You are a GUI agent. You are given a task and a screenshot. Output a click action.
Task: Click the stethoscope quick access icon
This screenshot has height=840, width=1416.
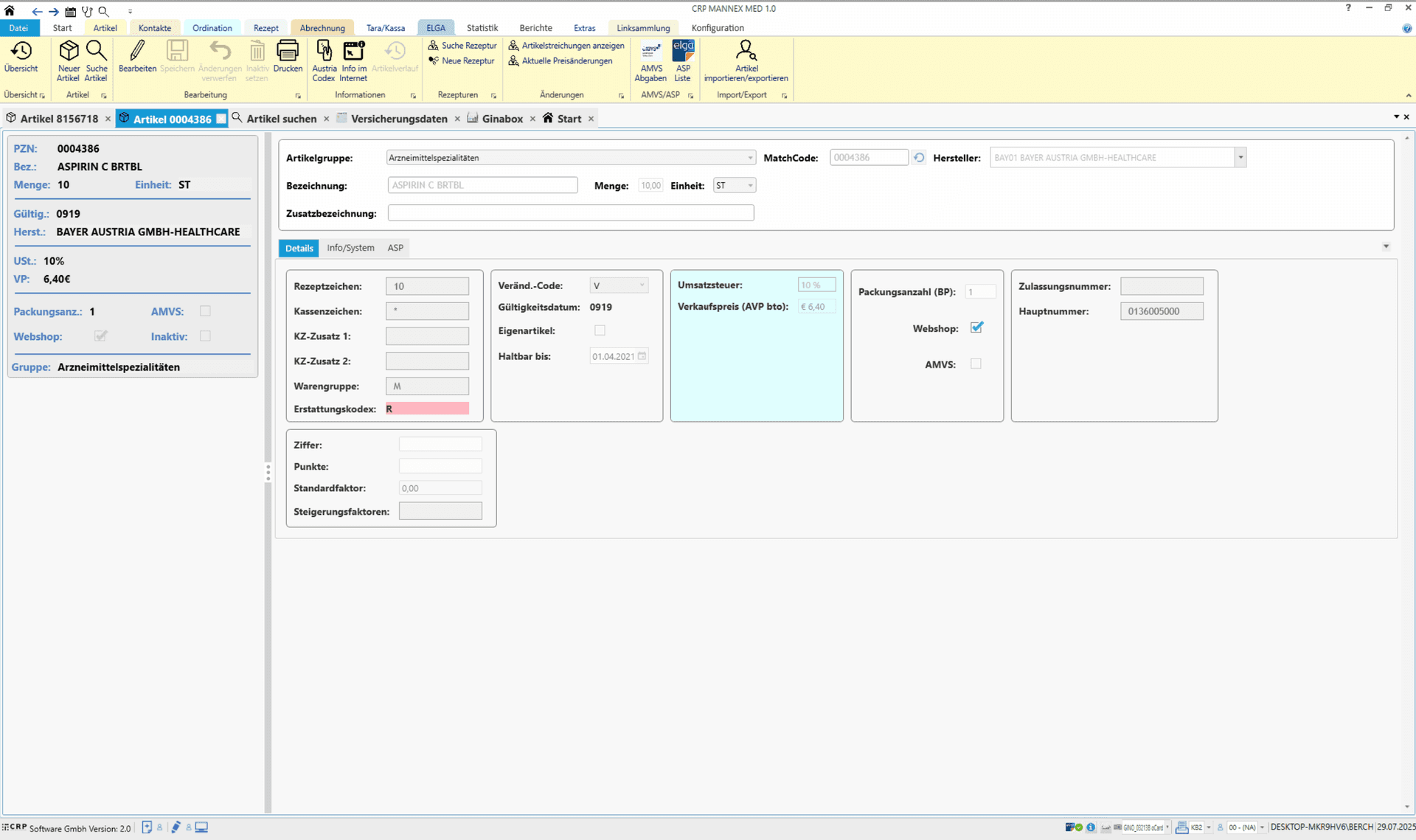pyautogui.click(x=87, y=11)
